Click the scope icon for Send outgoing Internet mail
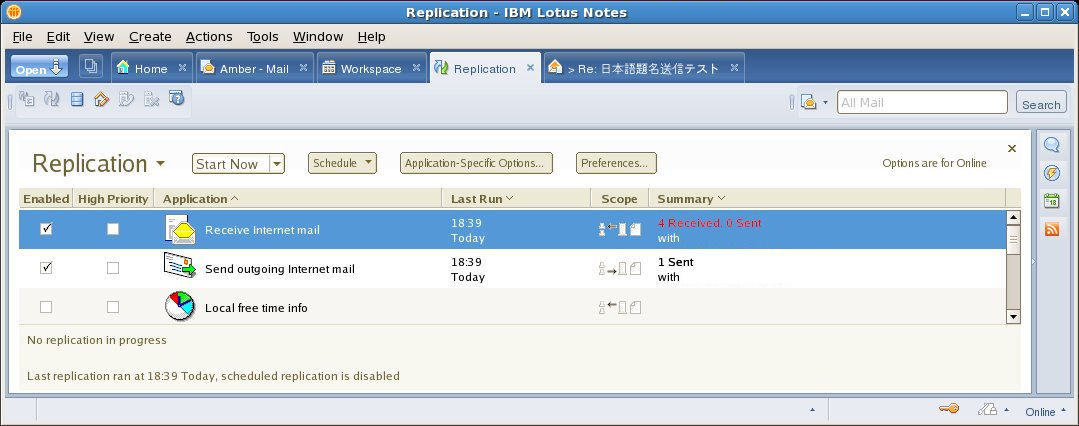This screenshot has width=1079, height=426. [x=619, y=268]
